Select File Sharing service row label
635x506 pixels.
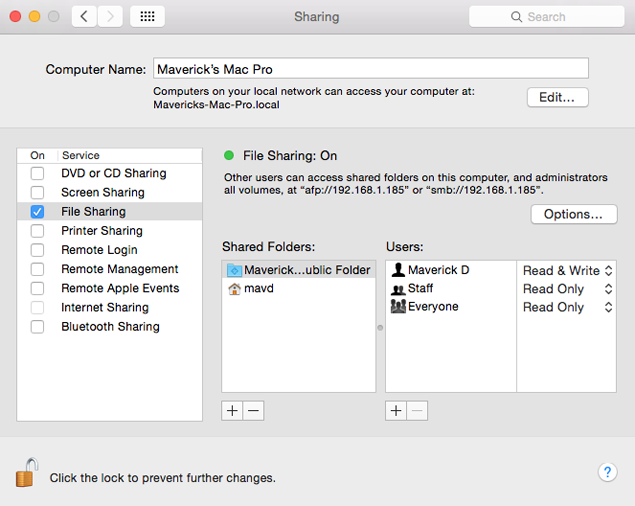pos(94,211)
